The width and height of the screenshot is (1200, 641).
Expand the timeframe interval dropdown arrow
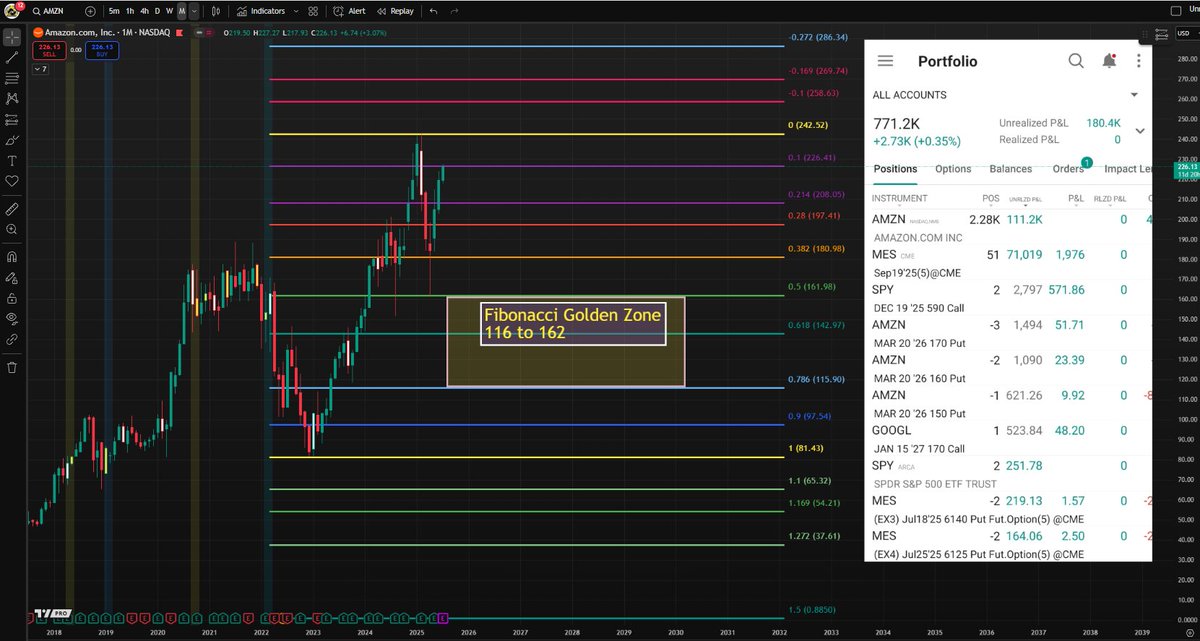[193, 11]
